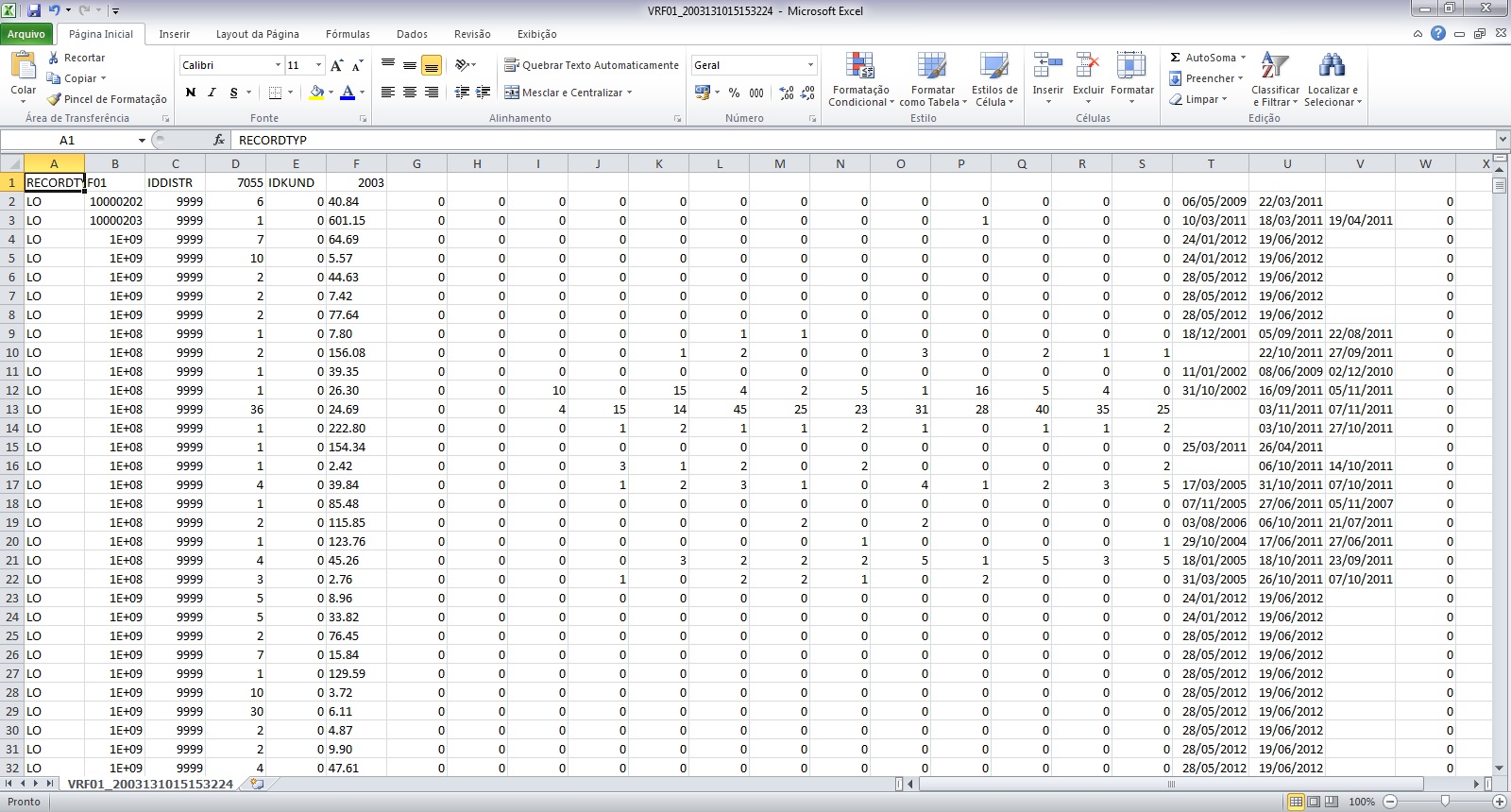This screenshot has height=812, width=1511.
Task: Click Save icon in quick access toolbar
Action: (x=34, y=10)
